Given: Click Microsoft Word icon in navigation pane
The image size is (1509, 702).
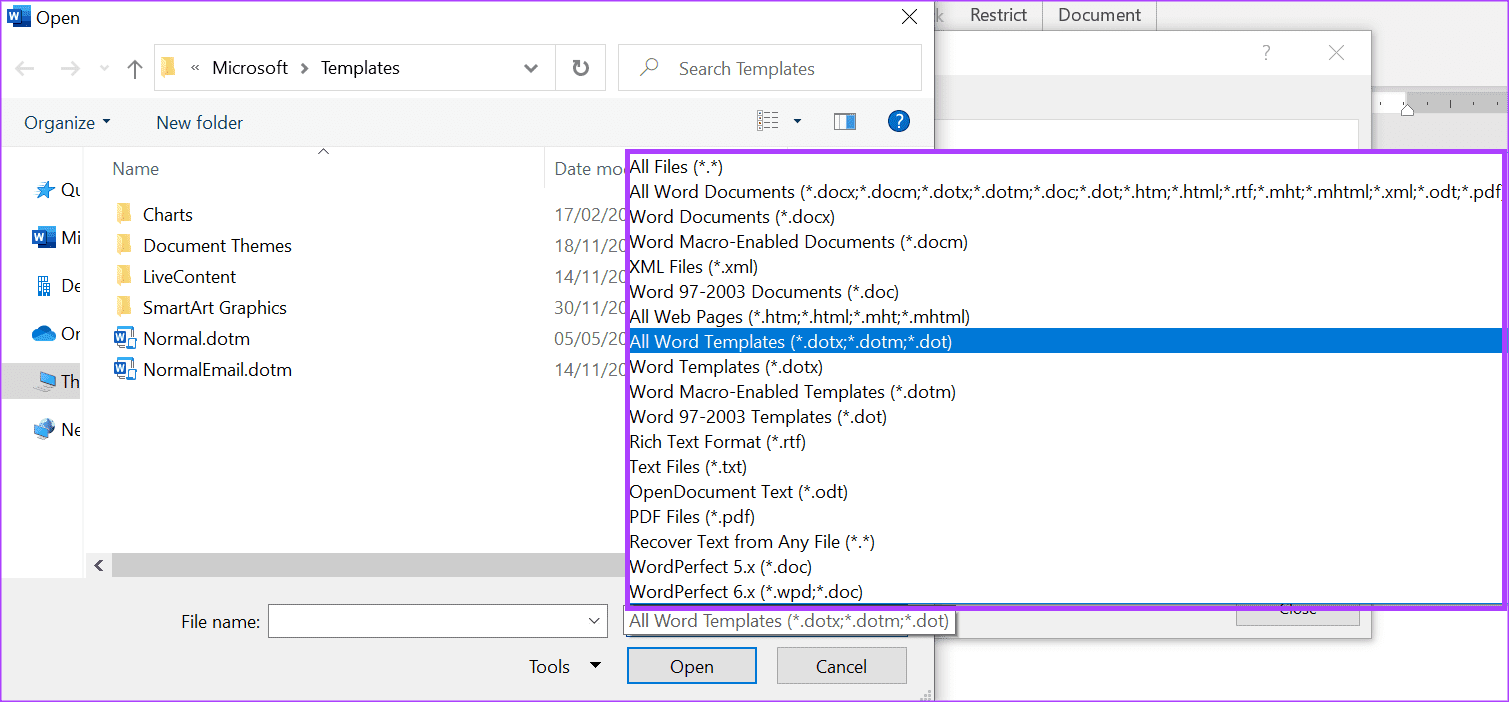Looking at the screenshot, I should click(44, 237).
